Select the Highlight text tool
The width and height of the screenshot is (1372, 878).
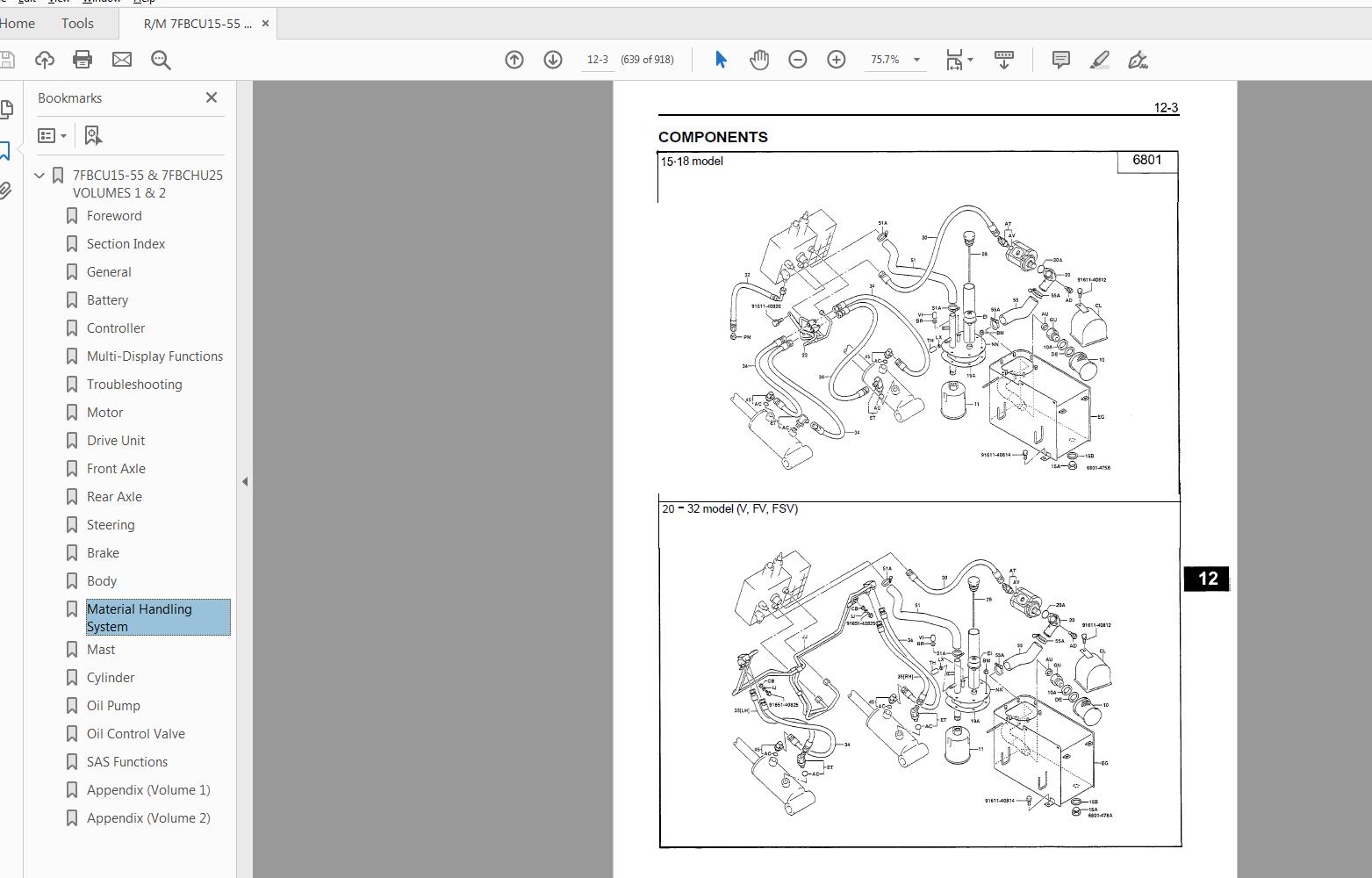1099,60
